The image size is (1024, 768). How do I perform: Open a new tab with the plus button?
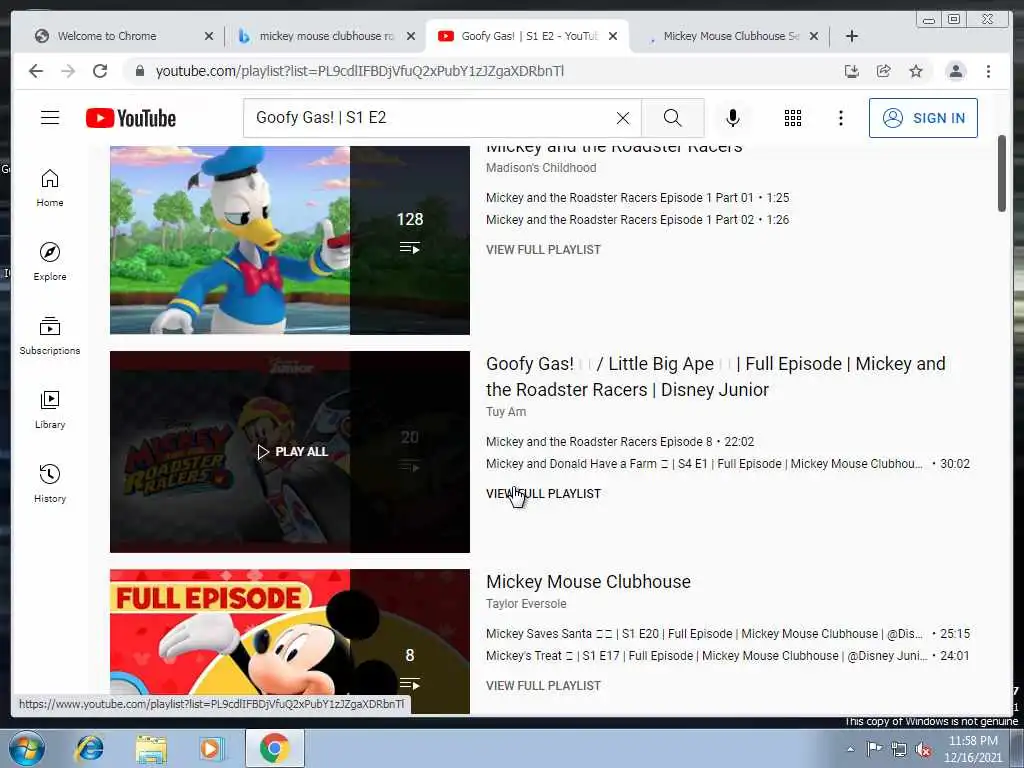pyautogui.click(x=852, y=36)
